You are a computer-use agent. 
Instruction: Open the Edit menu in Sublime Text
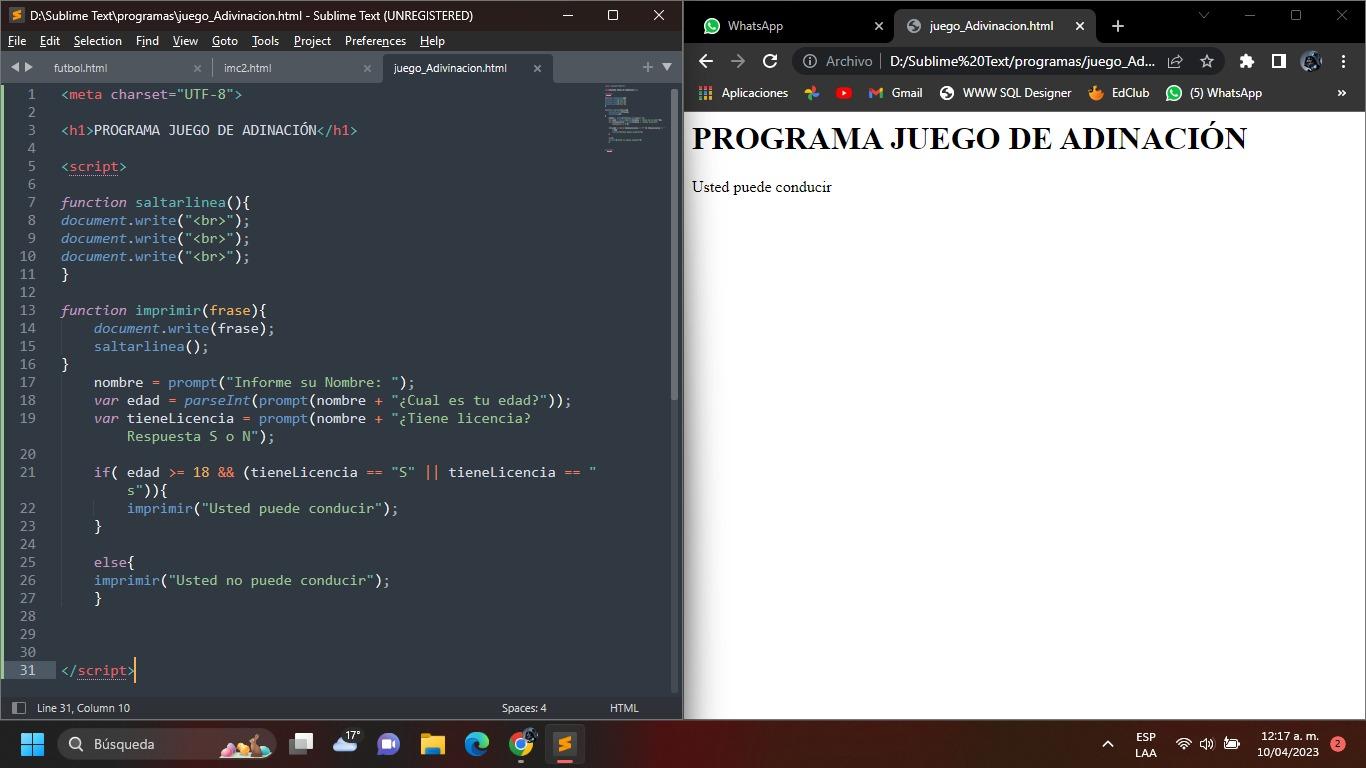click(49, 41)
